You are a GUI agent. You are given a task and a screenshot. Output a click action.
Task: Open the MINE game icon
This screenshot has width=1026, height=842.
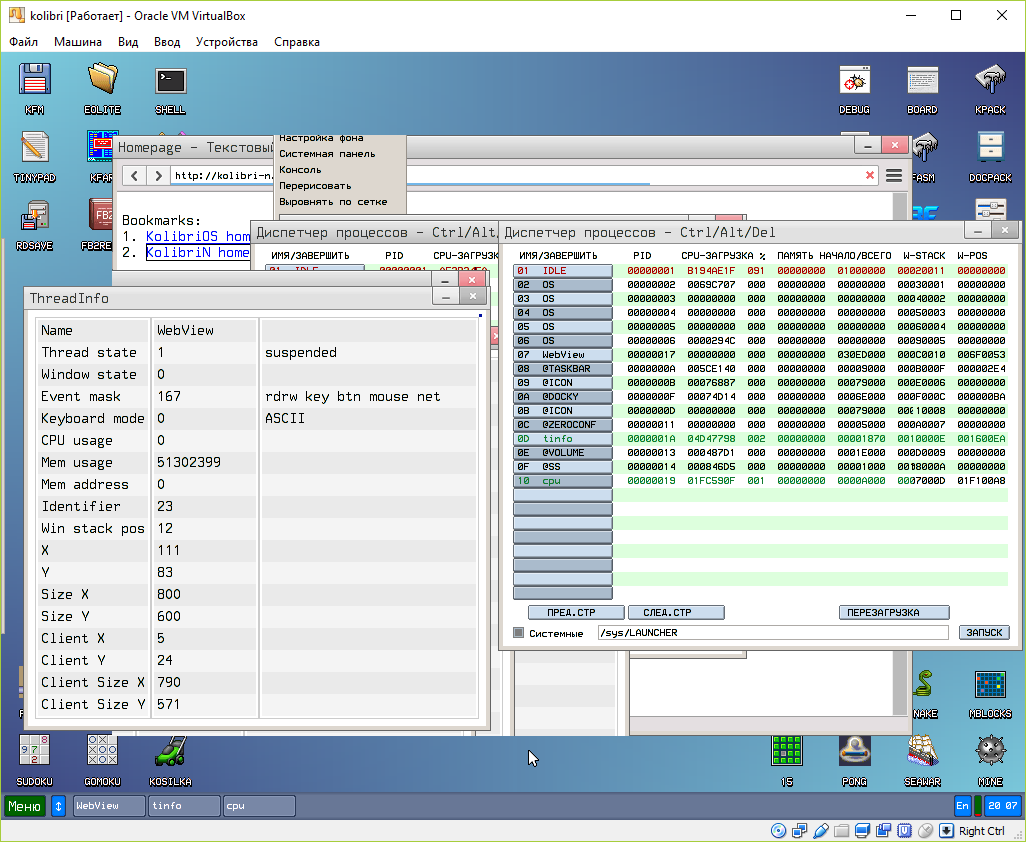click(x=990, y=751)
